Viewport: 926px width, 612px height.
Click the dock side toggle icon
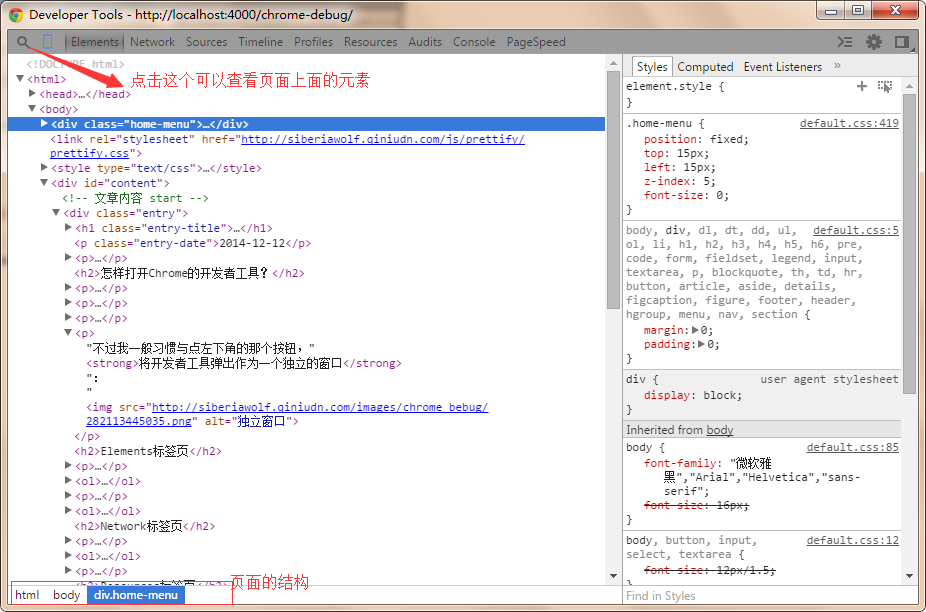(902, 42)
